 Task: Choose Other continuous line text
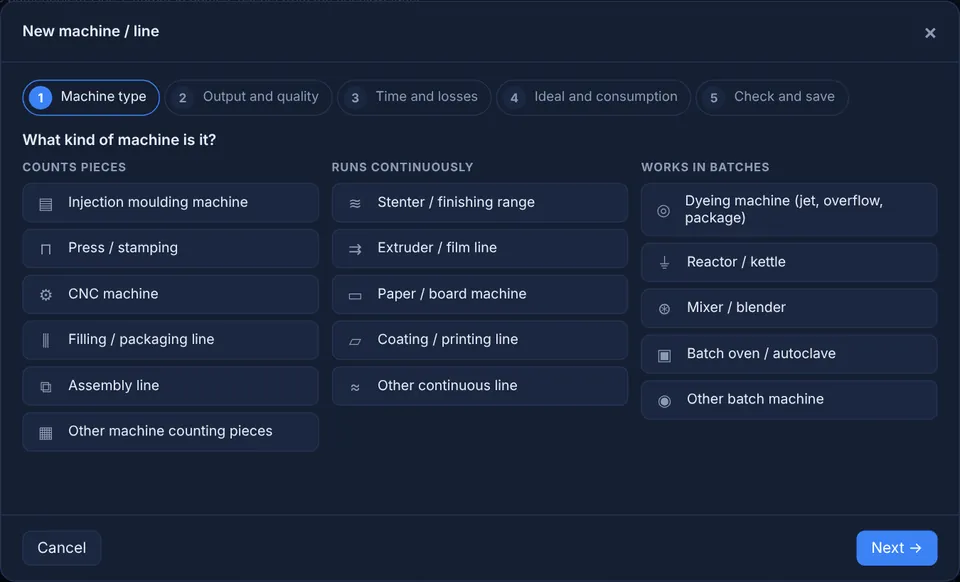(x=448, y=386)
